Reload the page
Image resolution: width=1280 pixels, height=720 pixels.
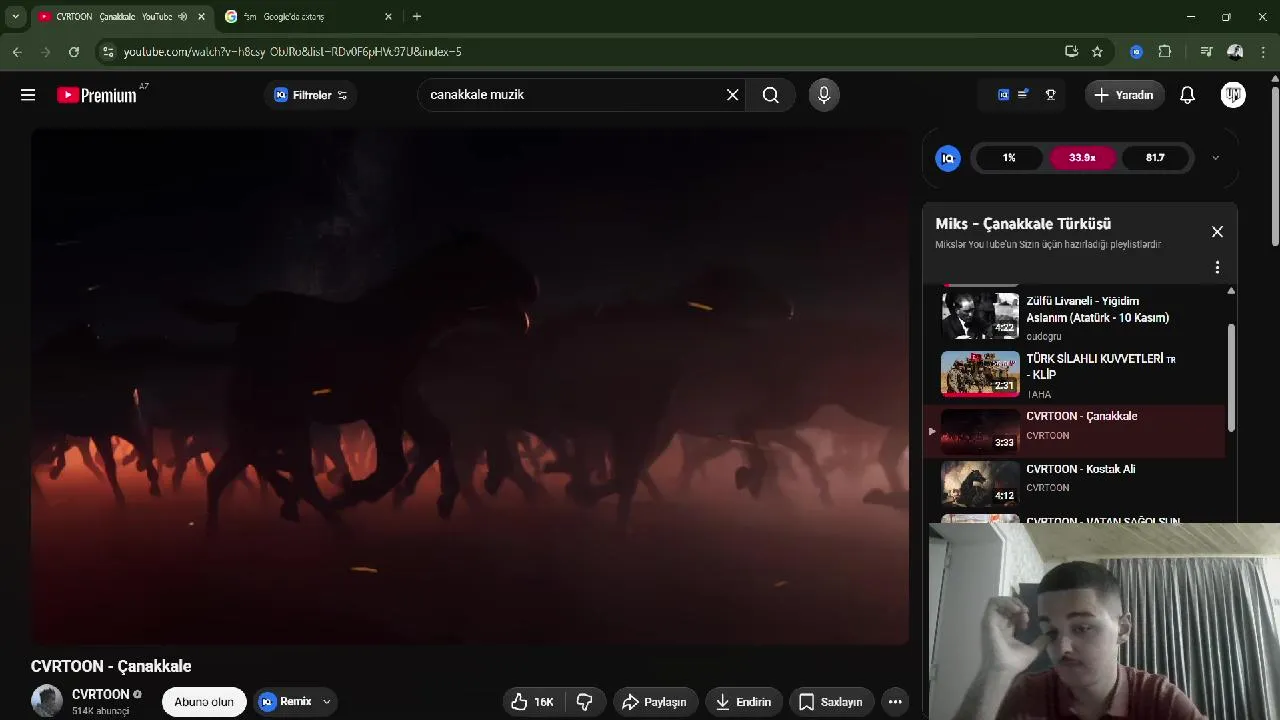click(74, 52)
